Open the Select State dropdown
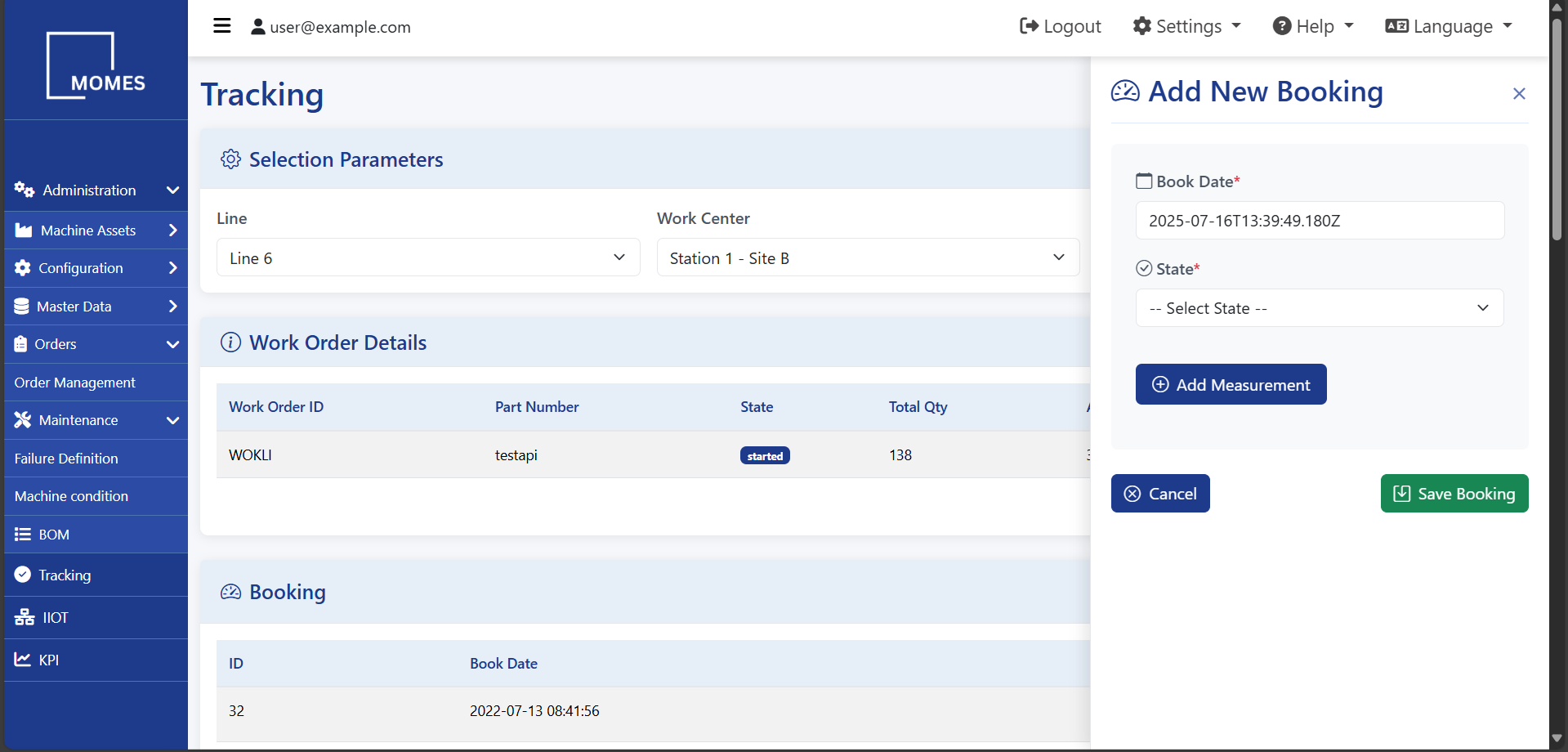 pyautogui.click(x=1320, y=308)
